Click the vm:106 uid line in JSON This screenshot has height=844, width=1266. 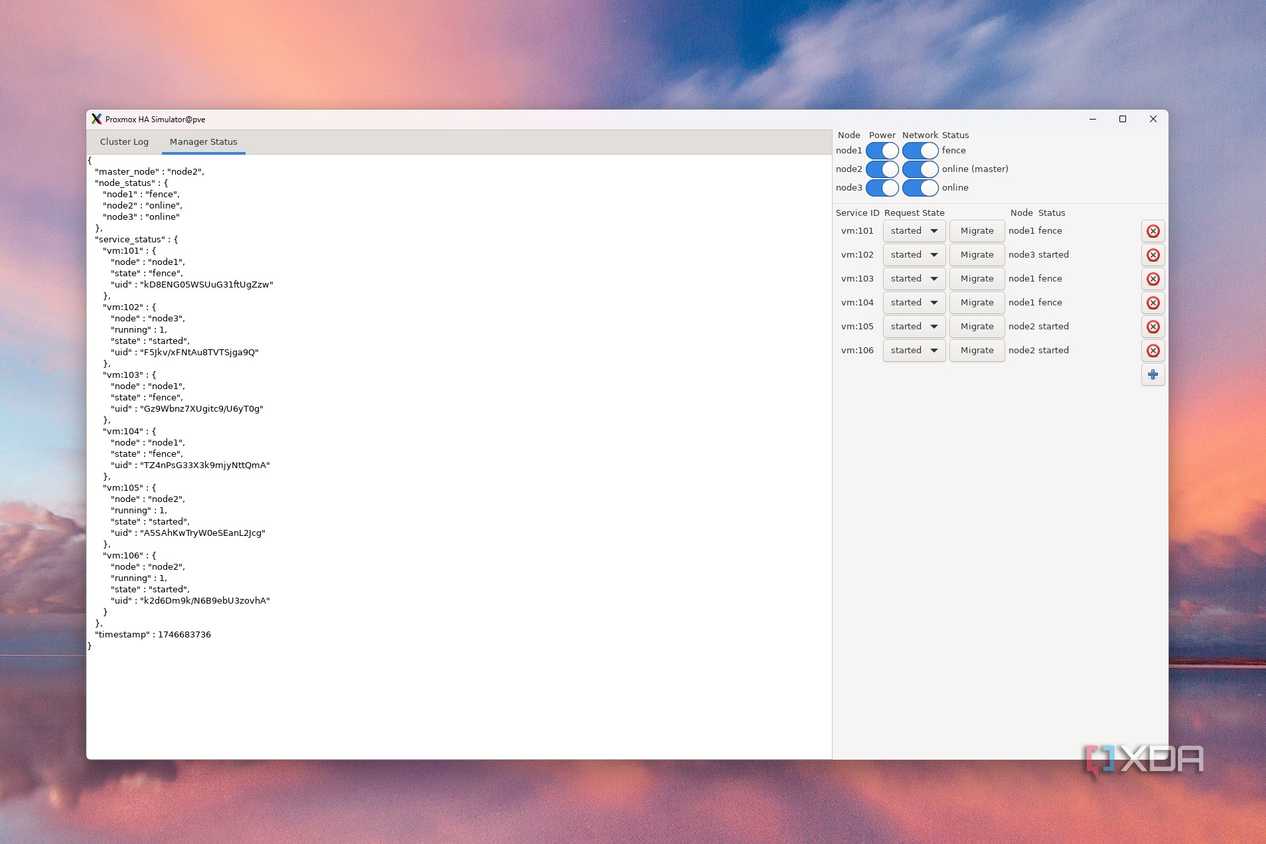(x=190, y=601)
